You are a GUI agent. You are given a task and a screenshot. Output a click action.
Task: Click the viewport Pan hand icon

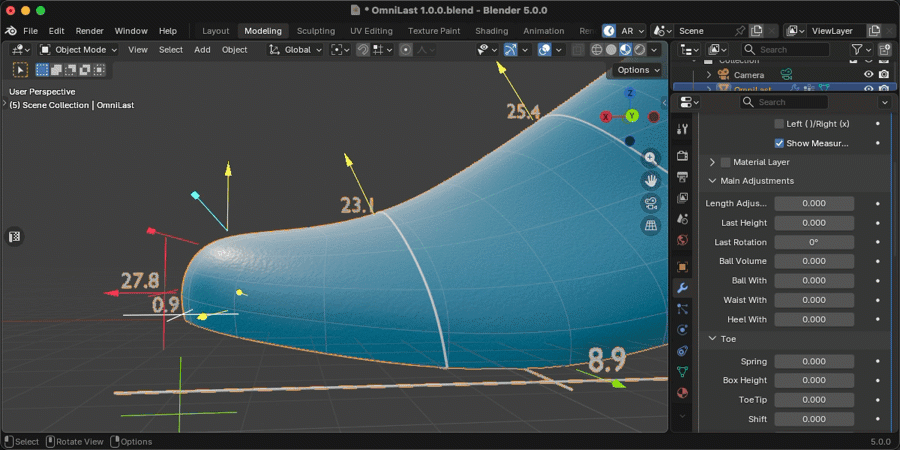[650, 181]
